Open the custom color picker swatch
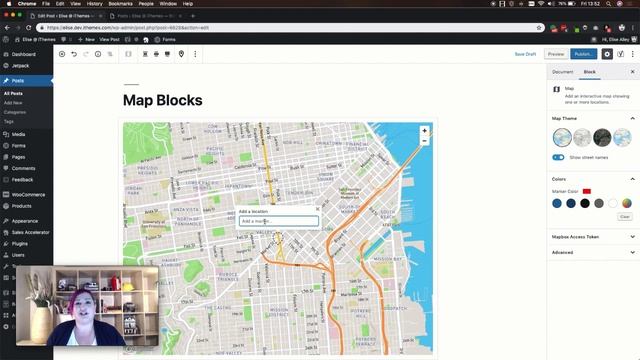 click(627, 203)
